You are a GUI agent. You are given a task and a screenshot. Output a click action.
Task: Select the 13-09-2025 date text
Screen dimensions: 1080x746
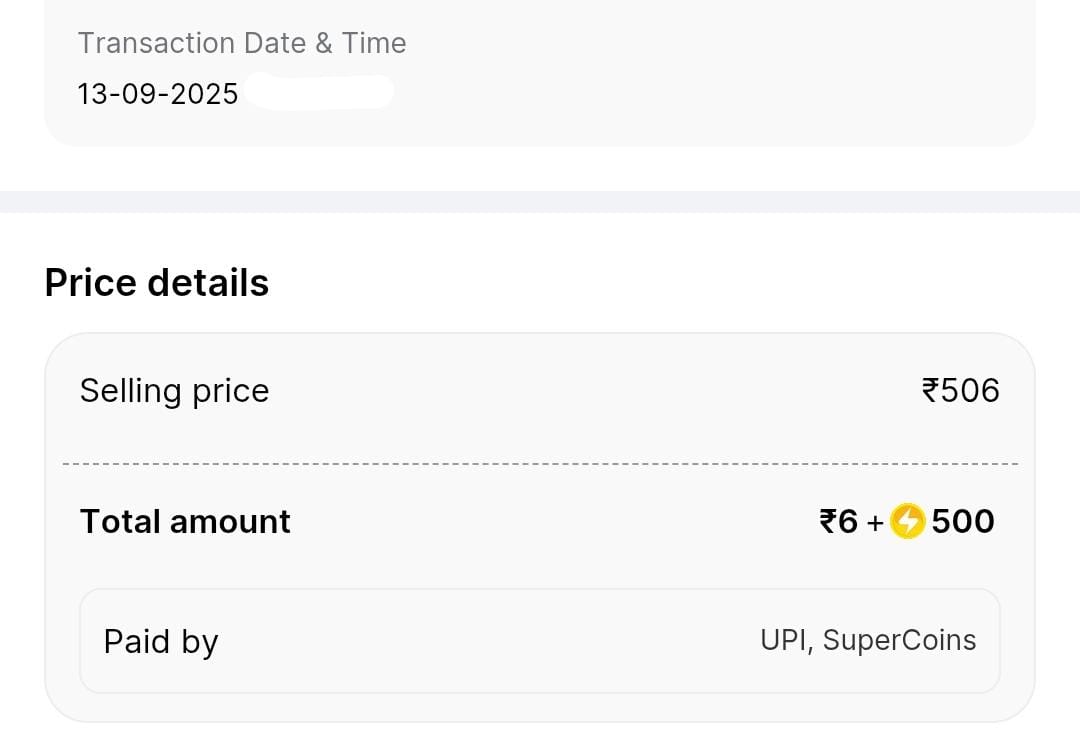point(158,94)
